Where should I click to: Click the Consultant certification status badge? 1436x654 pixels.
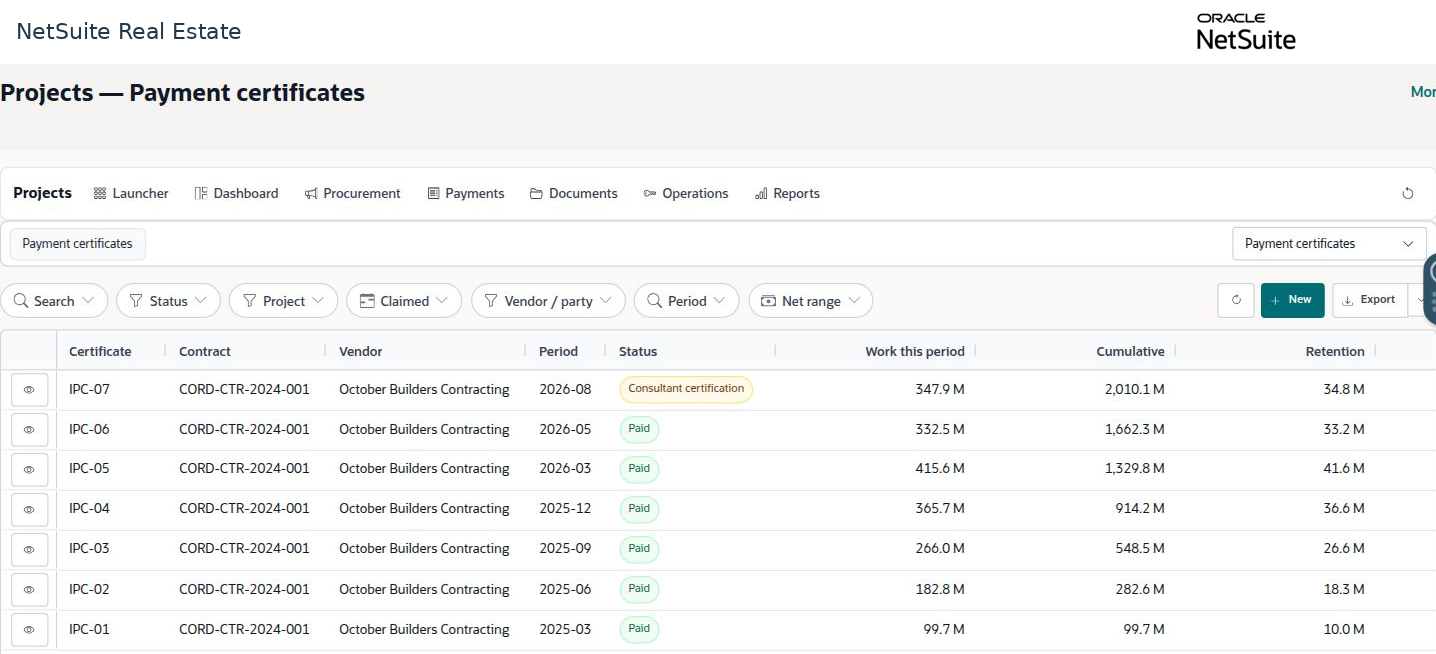686,389
